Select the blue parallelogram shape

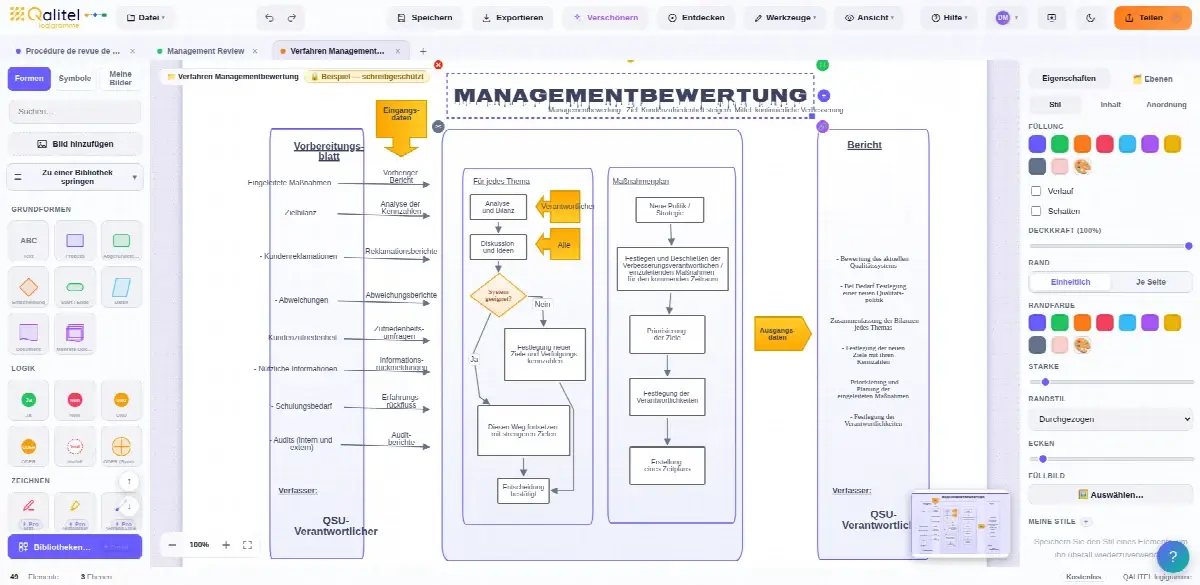pyautogui.click(x=121, y=287)
